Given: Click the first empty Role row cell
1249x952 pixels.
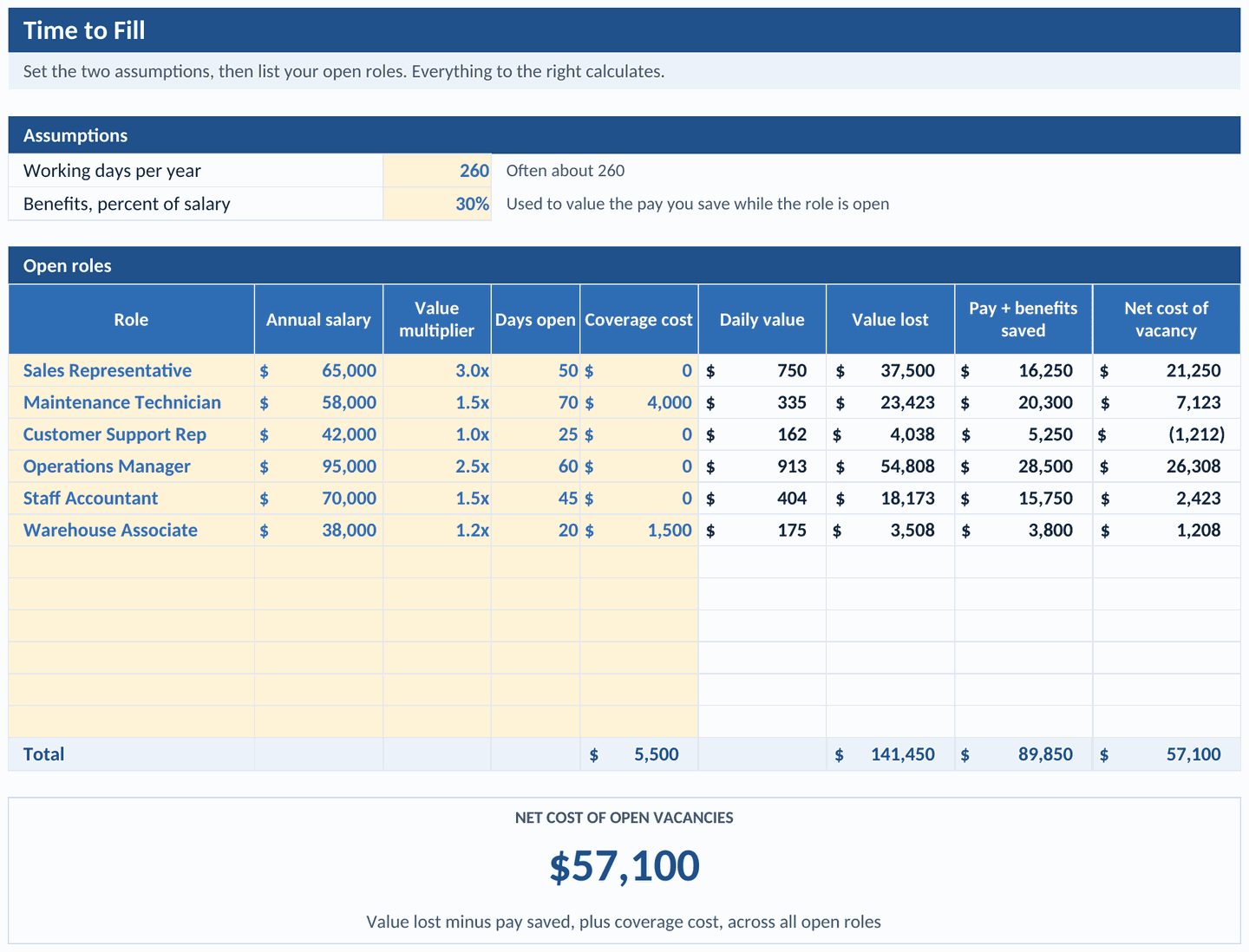Looking at the screenshot, I should (132, 562).
